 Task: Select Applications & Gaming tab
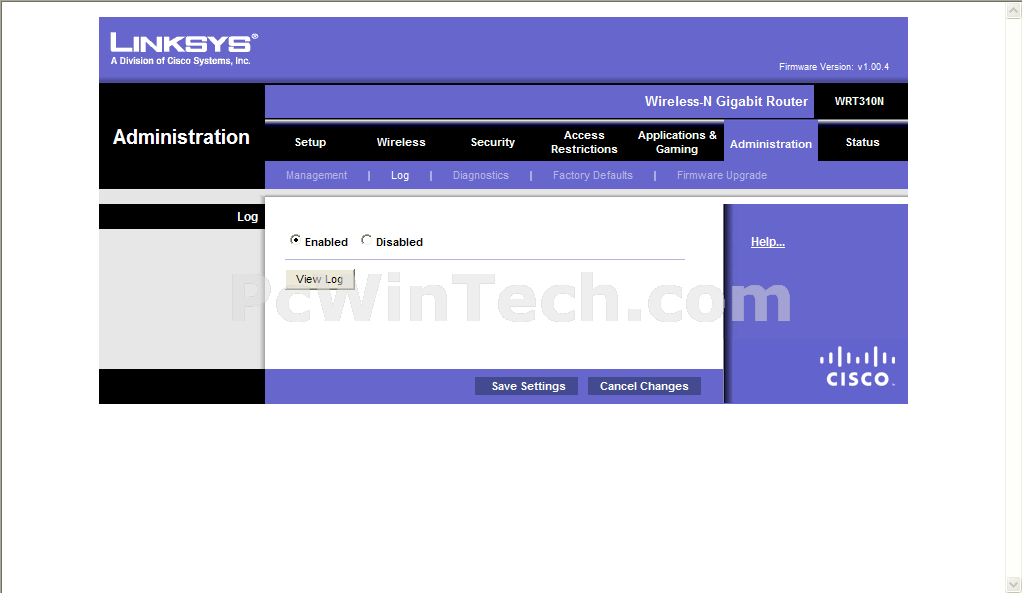pyautogui.click(x=677, y=142)
